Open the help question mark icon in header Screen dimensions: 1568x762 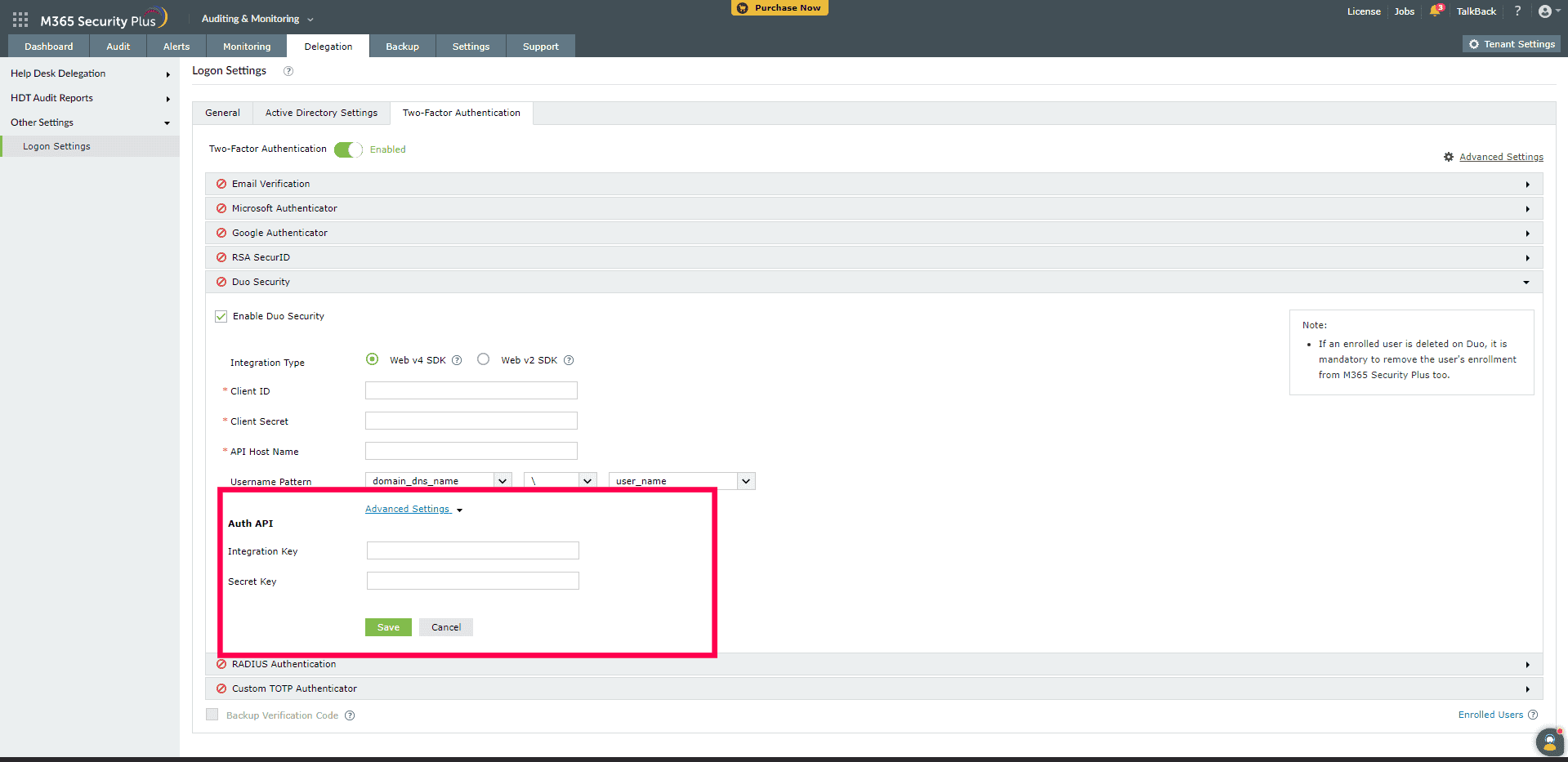coord(1517,11)
